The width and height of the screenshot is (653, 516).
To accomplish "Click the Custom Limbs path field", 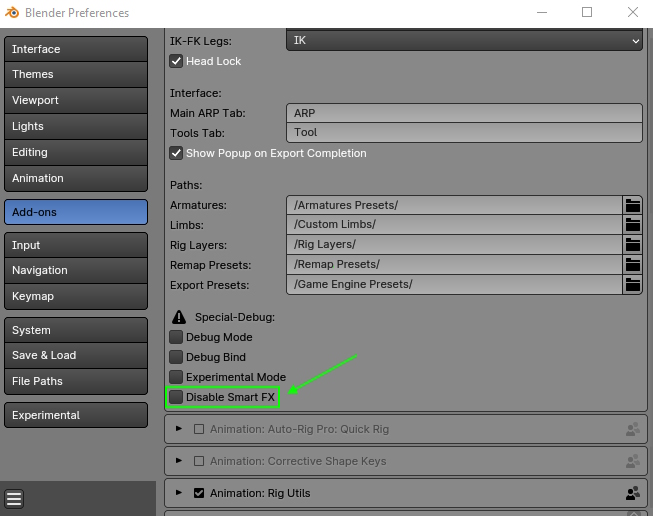I will tap(454, 225).
